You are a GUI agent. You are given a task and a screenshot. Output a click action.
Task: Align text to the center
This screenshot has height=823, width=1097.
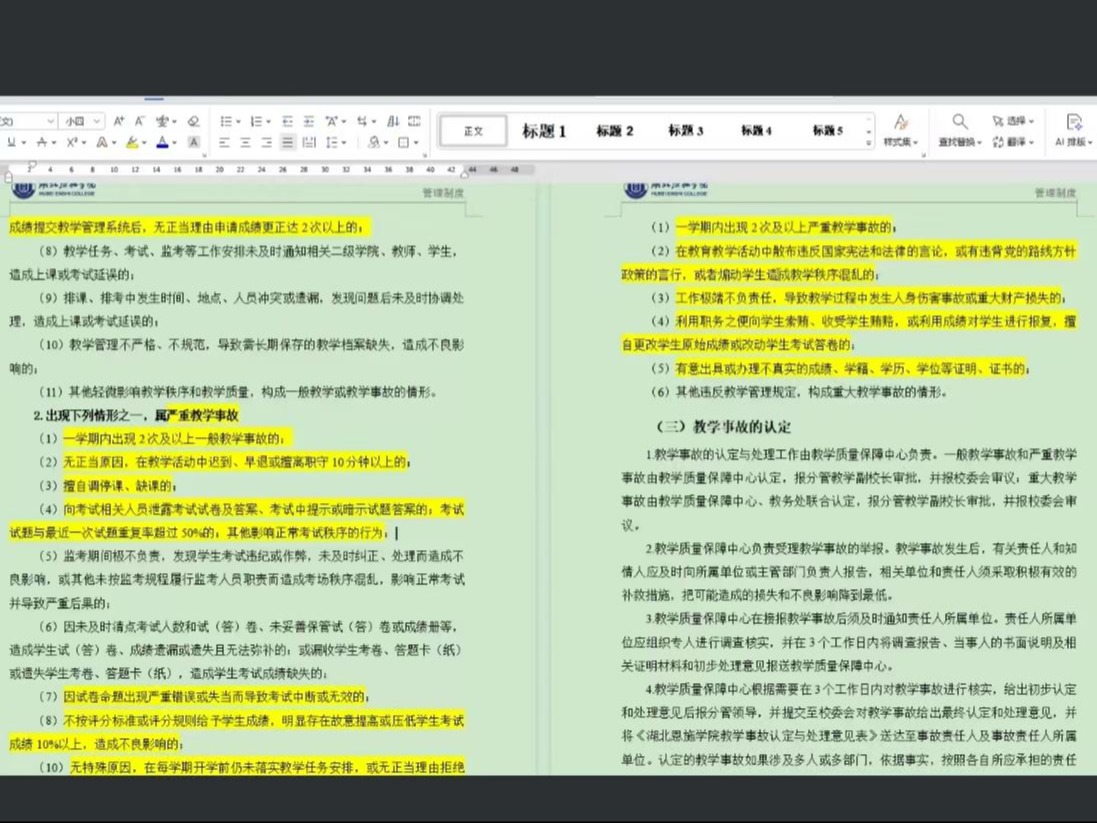pos(245,143)
